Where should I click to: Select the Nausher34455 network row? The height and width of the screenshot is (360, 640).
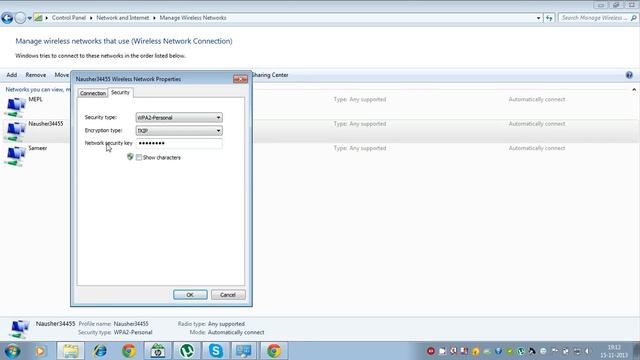click(x=320, y=131)
